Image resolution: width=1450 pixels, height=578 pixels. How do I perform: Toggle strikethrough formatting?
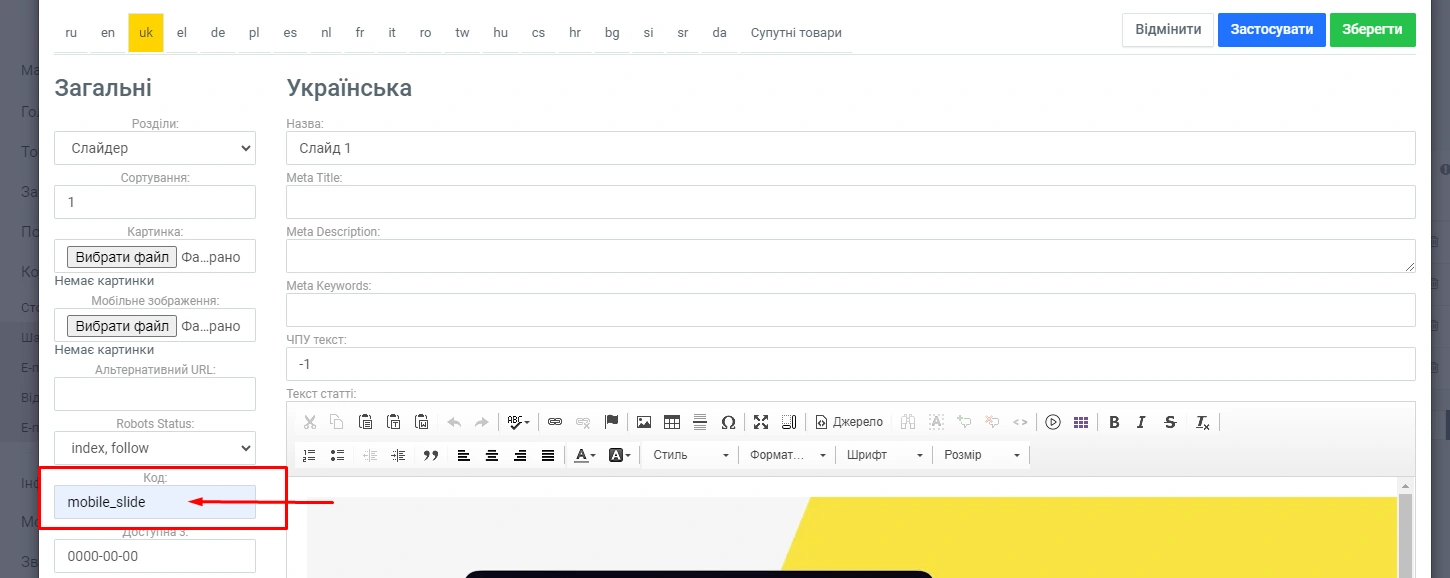tap(1170, 422)
